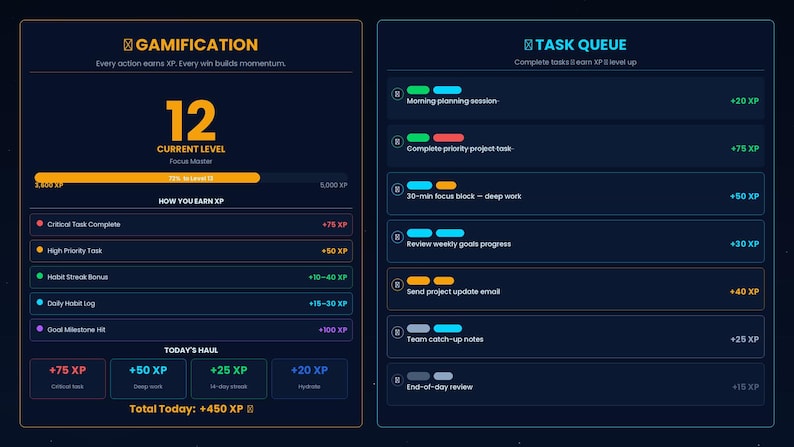Select the +75 XP Critical task haul card
This screenshot has height=447, width=794.
click(x=67, y=378)
